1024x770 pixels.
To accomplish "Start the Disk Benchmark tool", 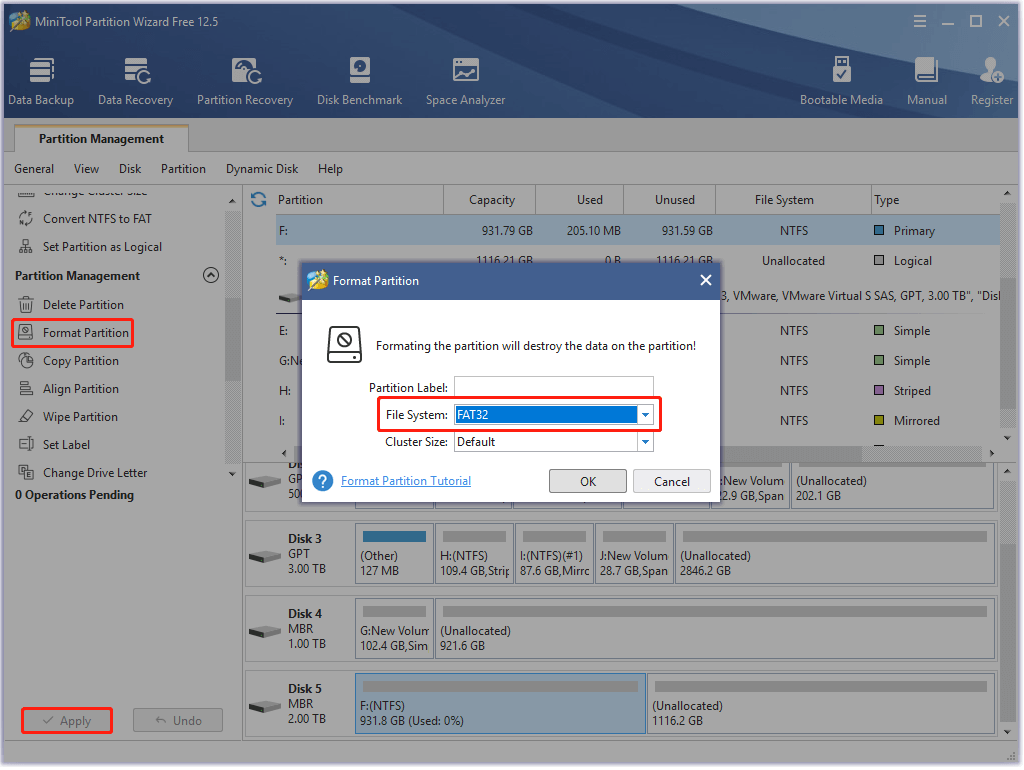I will [x=359, y=79].
